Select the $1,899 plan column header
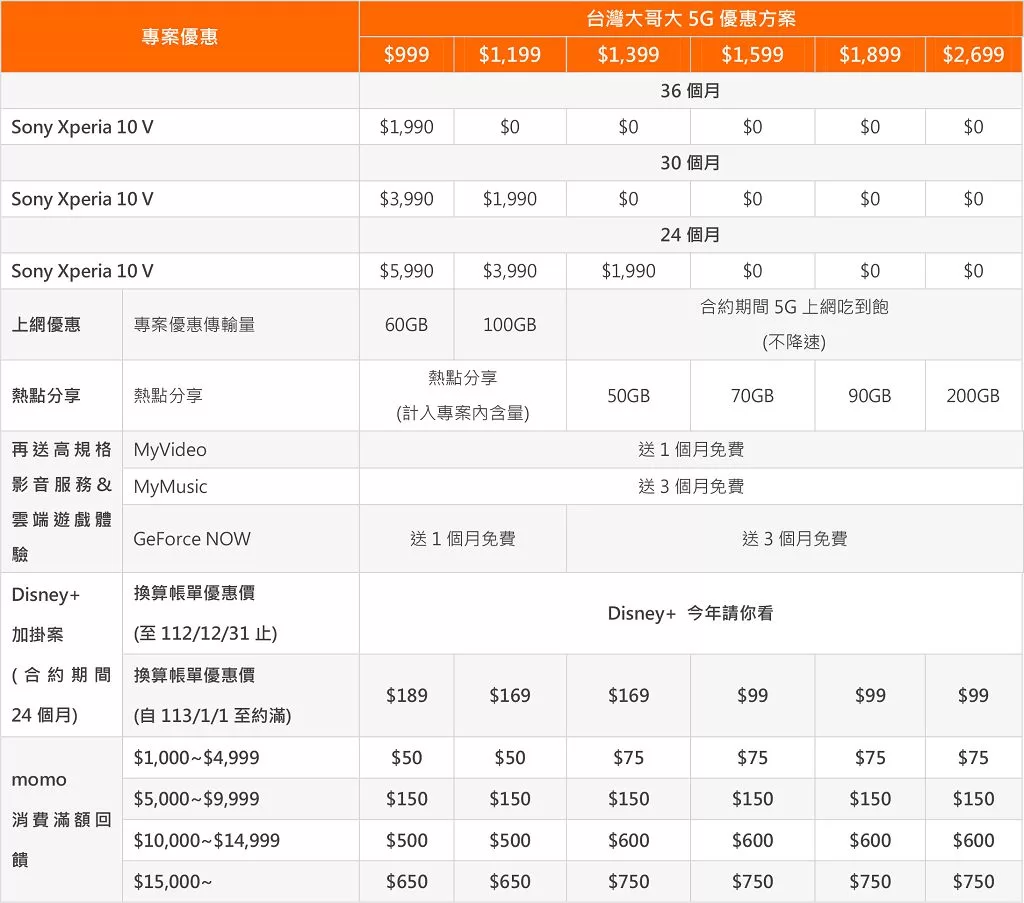The height and width of the screenshot is (903, 1024). (870, 54)
